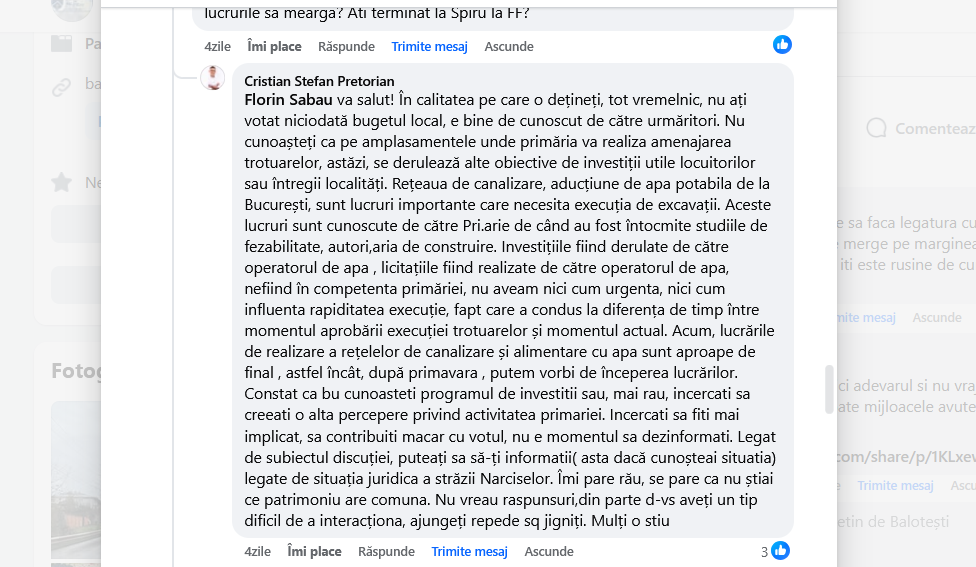976x567 pixels.
Task: Click the star icon in left sidebar
Action: click(x=62, y=182)
